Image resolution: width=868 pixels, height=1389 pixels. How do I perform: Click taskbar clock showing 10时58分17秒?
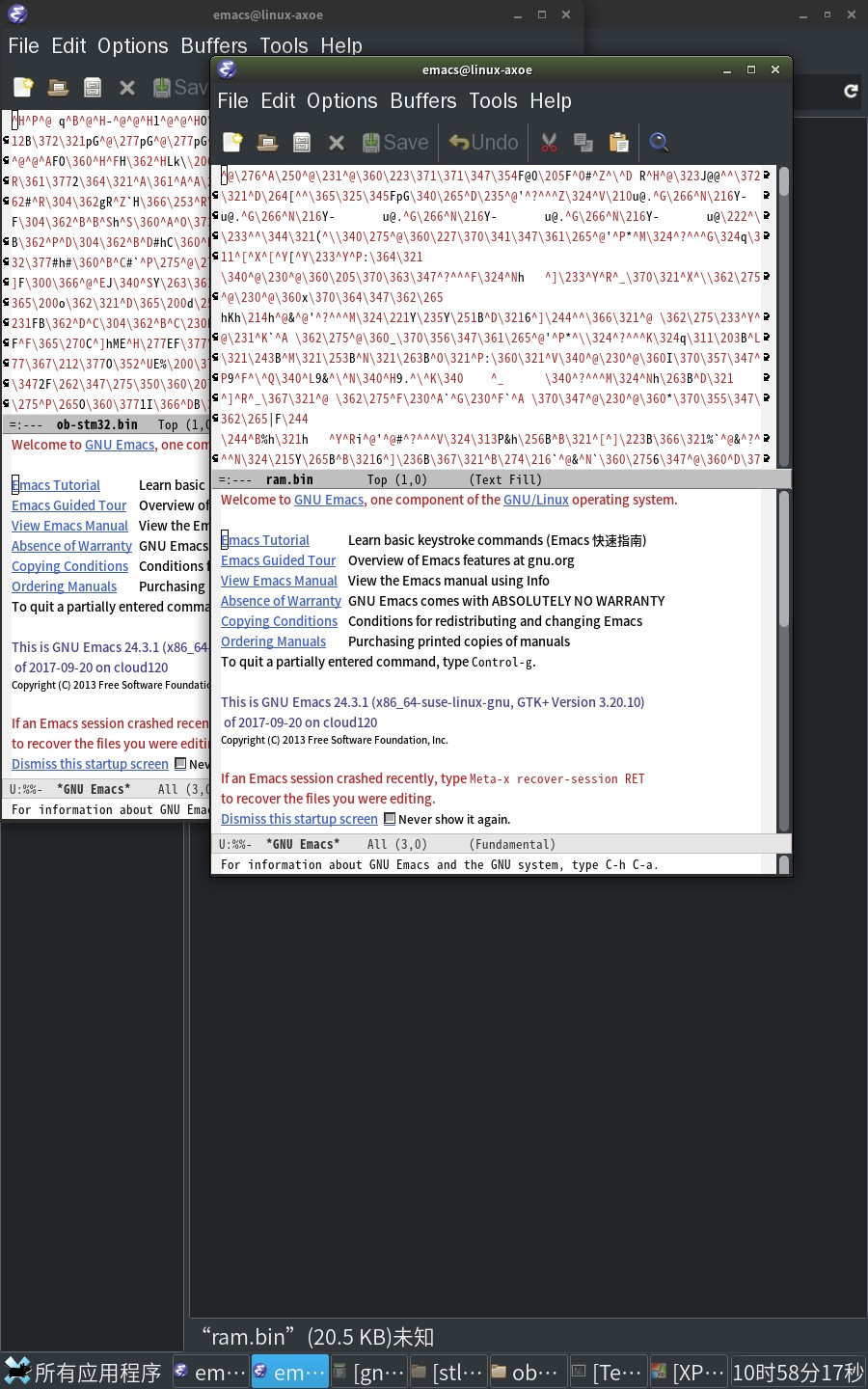(798, 1372)
